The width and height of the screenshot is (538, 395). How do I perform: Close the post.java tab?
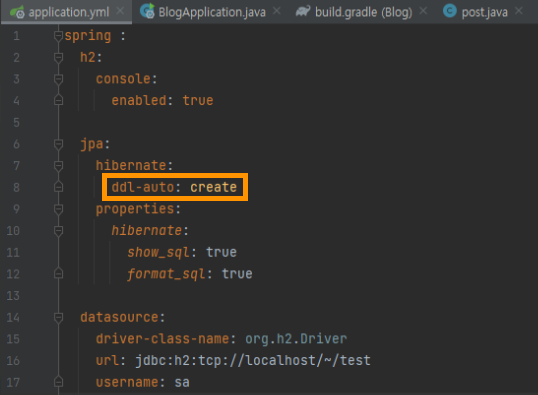tap(519, 11)
